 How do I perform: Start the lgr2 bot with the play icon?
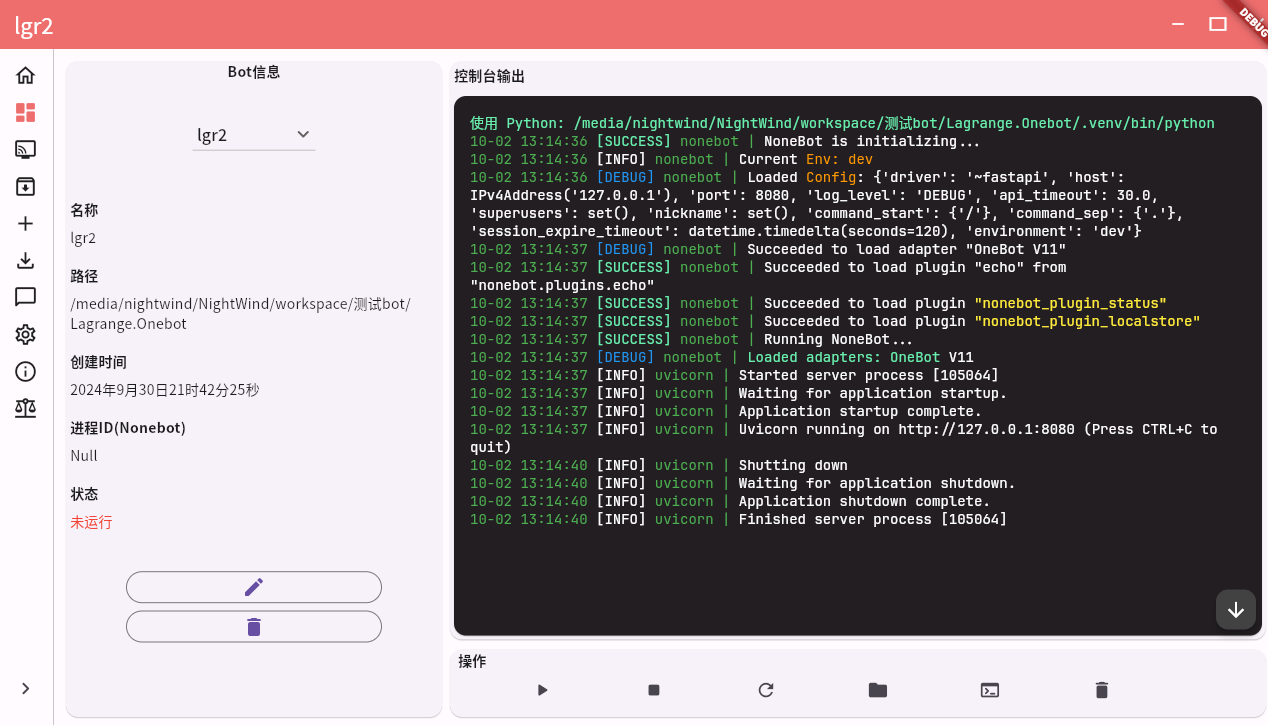[x=542, y=690]
